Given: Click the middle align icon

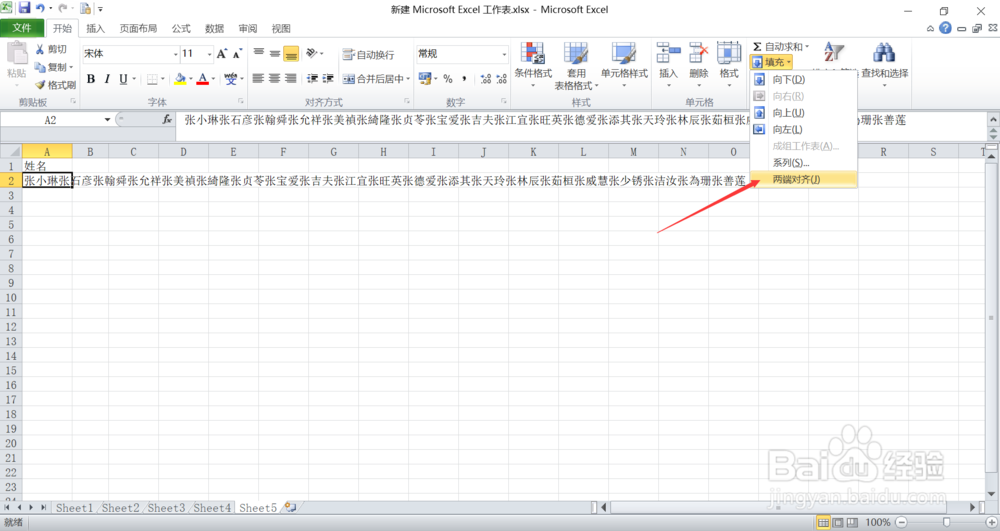Looking at the screenshot, I should 274,54.
